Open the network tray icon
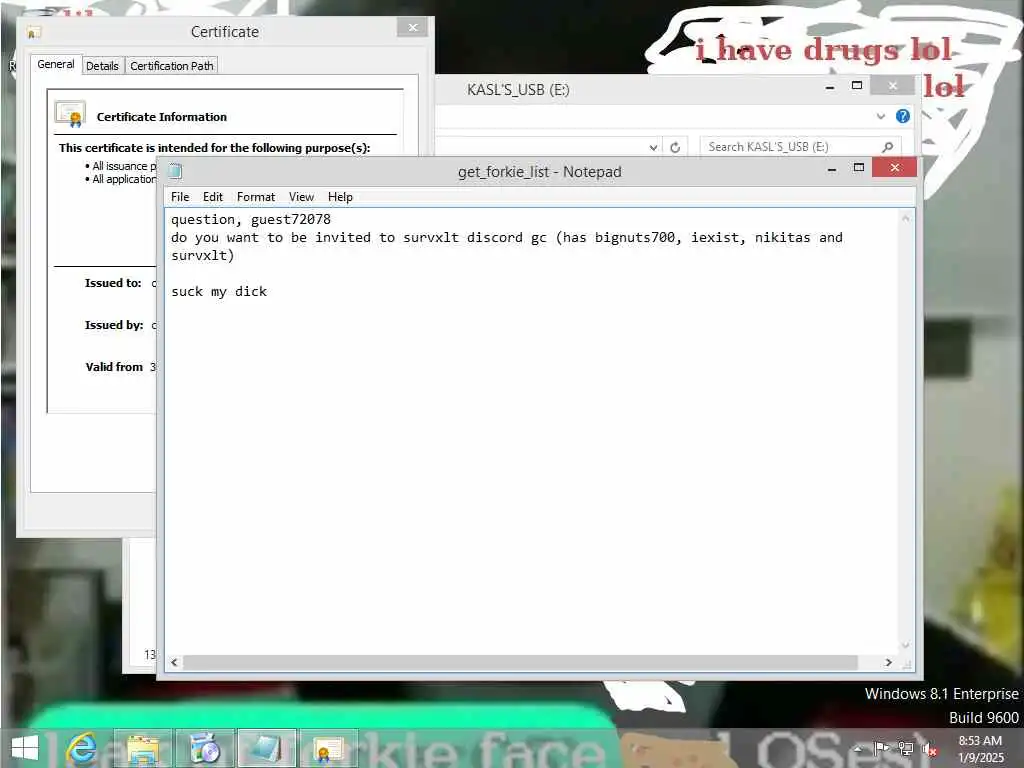Image resolution: width=1024 pixels, height=768 pixels. pyautogui.click(x=905, y=748)
